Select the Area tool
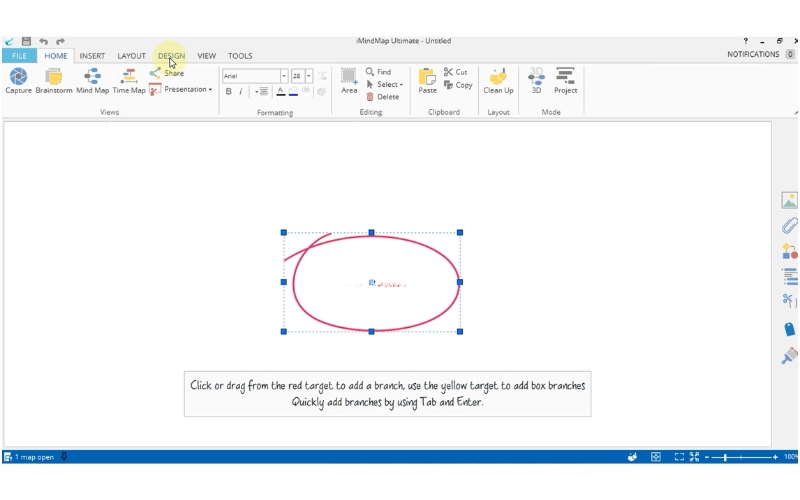Viewport: 800px width, 500px height. coord(349,81)
